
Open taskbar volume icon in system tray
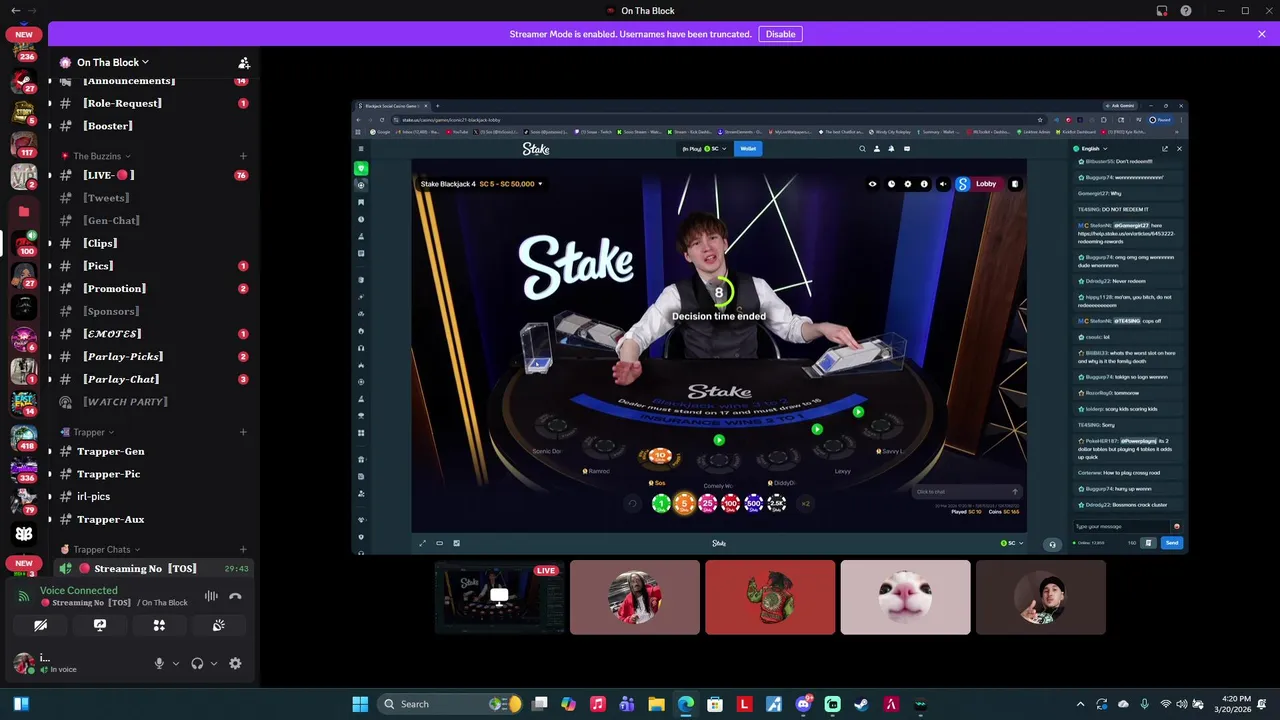coord(1182,704)
